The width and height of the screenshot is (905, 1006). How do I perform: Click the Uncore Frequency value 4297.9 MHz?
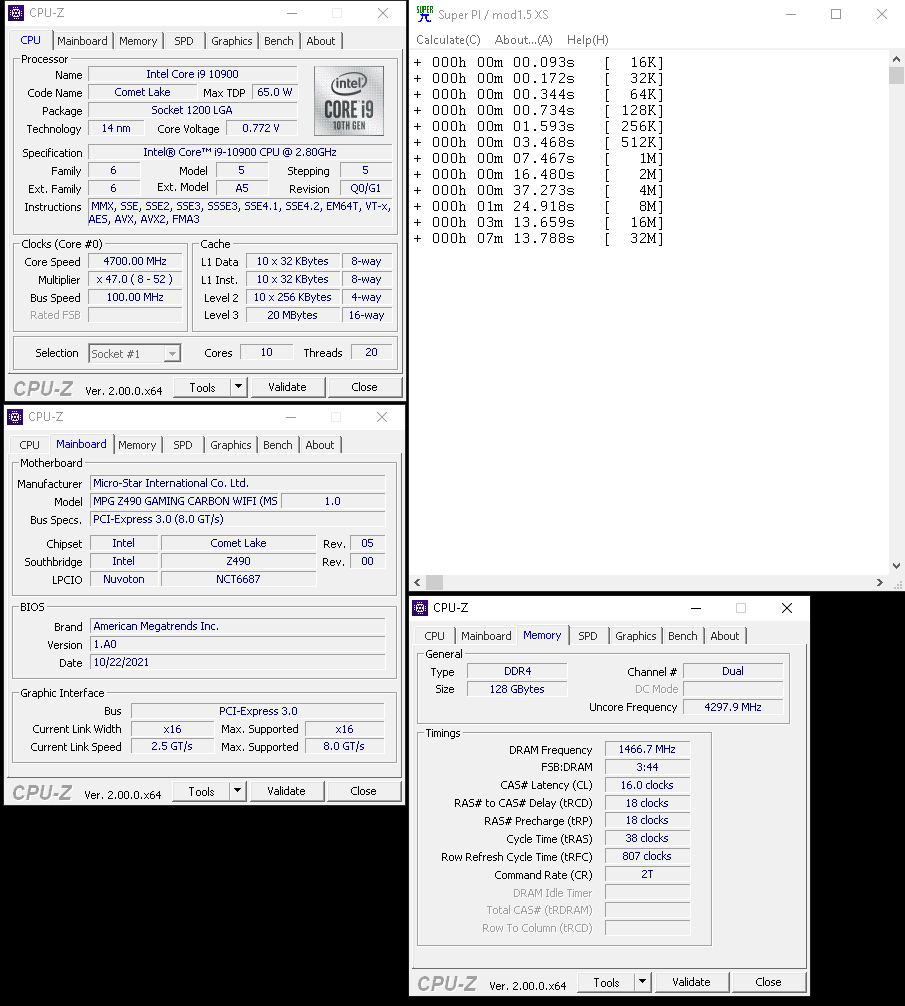[x=733, y=707]
